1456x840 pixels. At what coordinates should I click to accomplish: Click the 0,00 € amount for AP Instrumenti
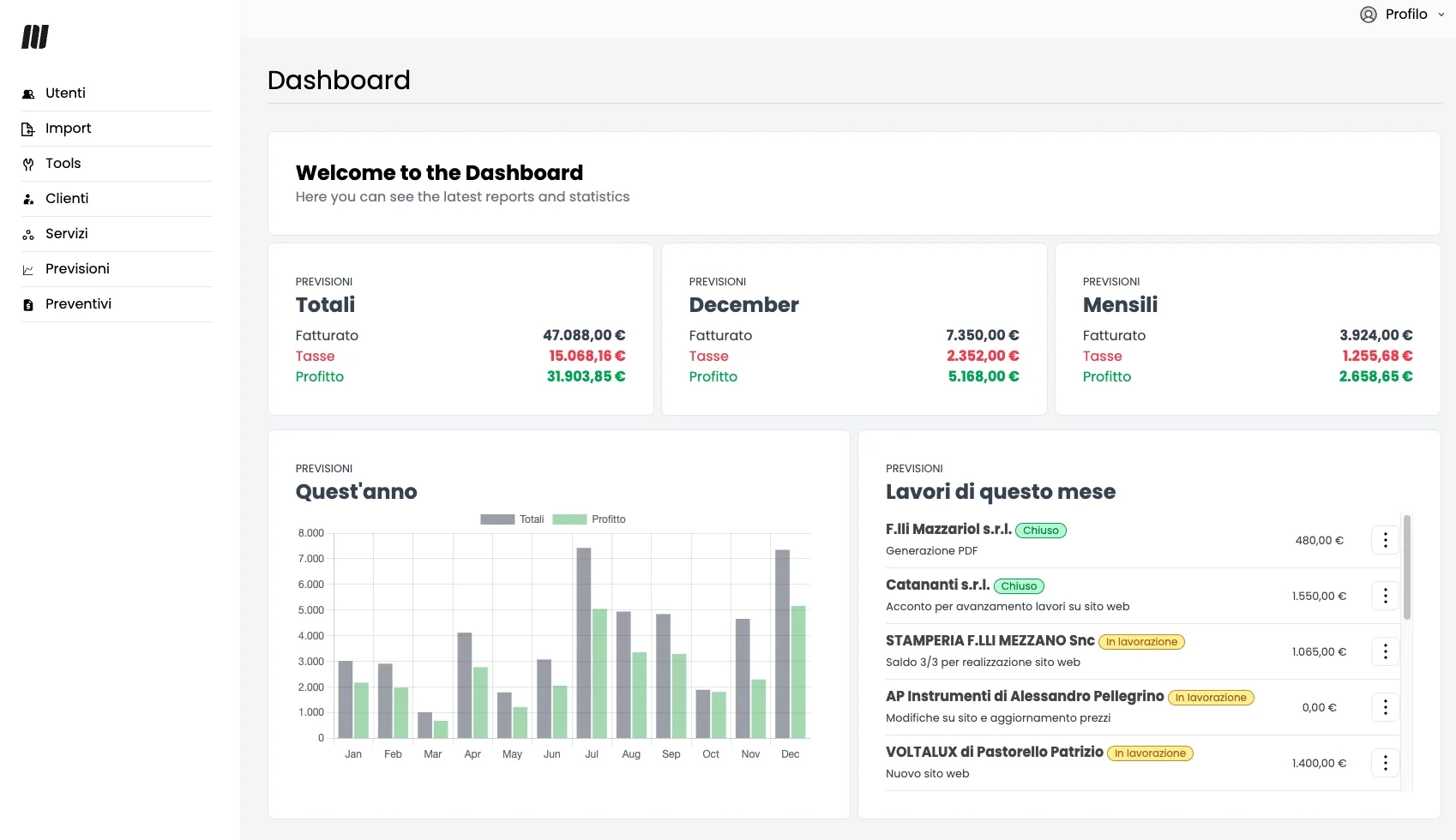(x=1320, y=708)
